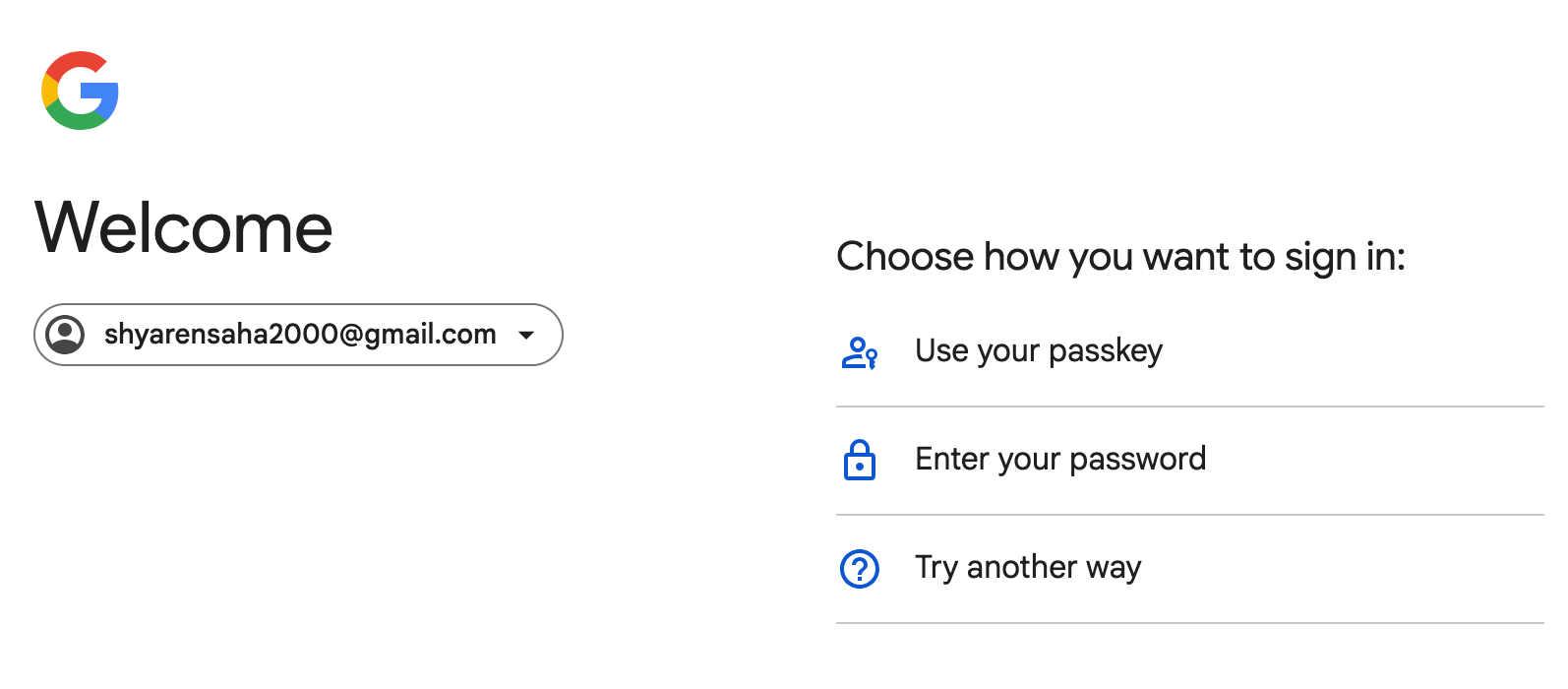Click the divider between passkey and password options
Image resolution: width=1568 pixels, height=689 pixels.
pos(1189,407)
